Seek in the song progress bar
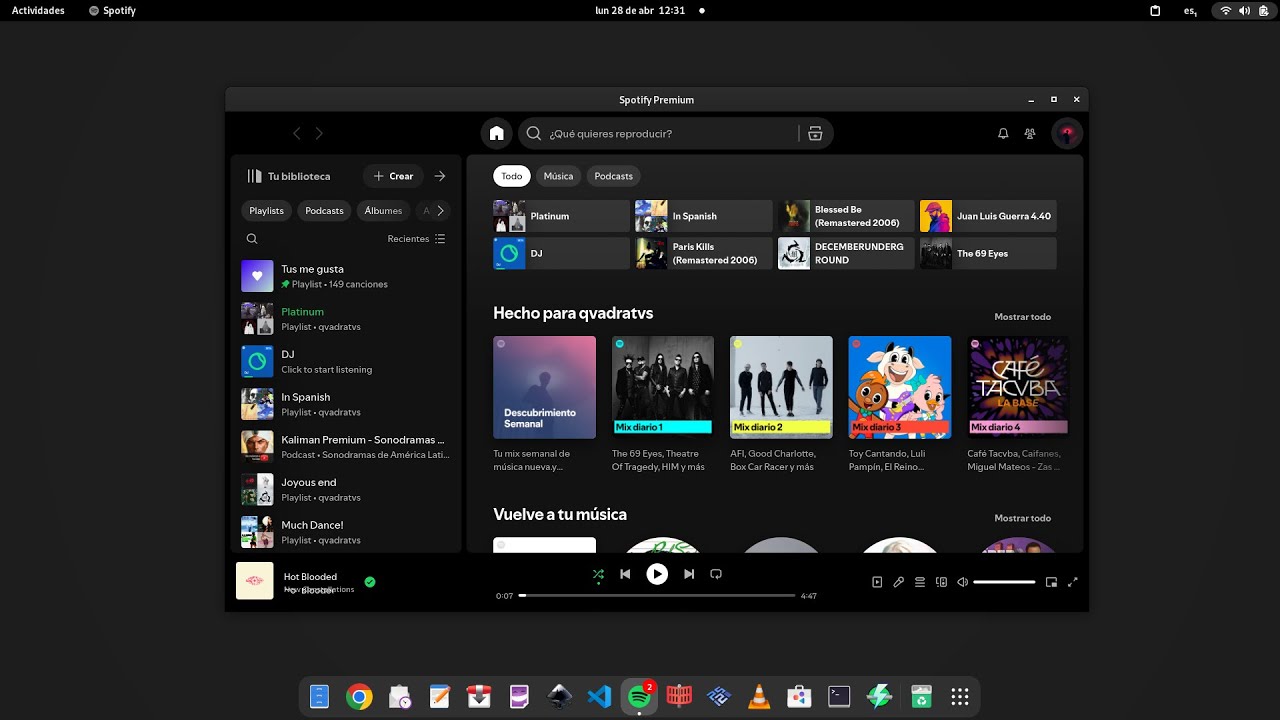 [657, 595]
